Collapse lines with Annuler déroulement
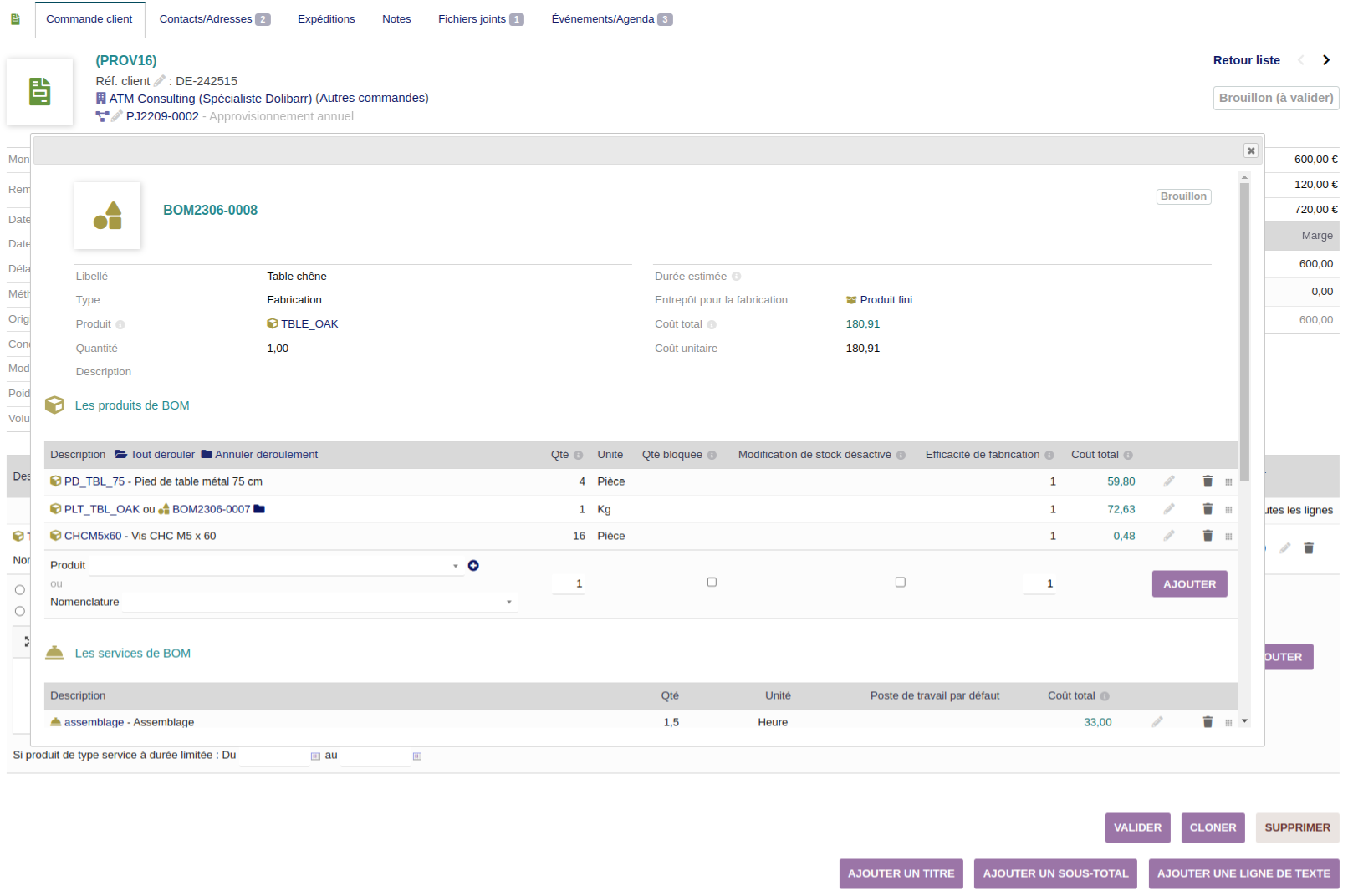This screenshot has width=1348, height=896. point(259,455)
